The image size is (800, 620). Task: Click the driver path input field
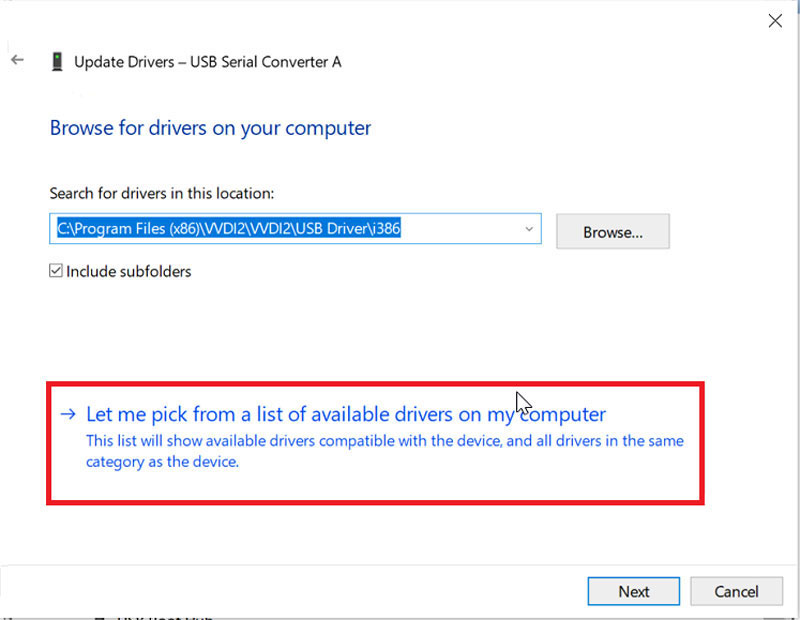pyautogui.click(x=295, y=229)
